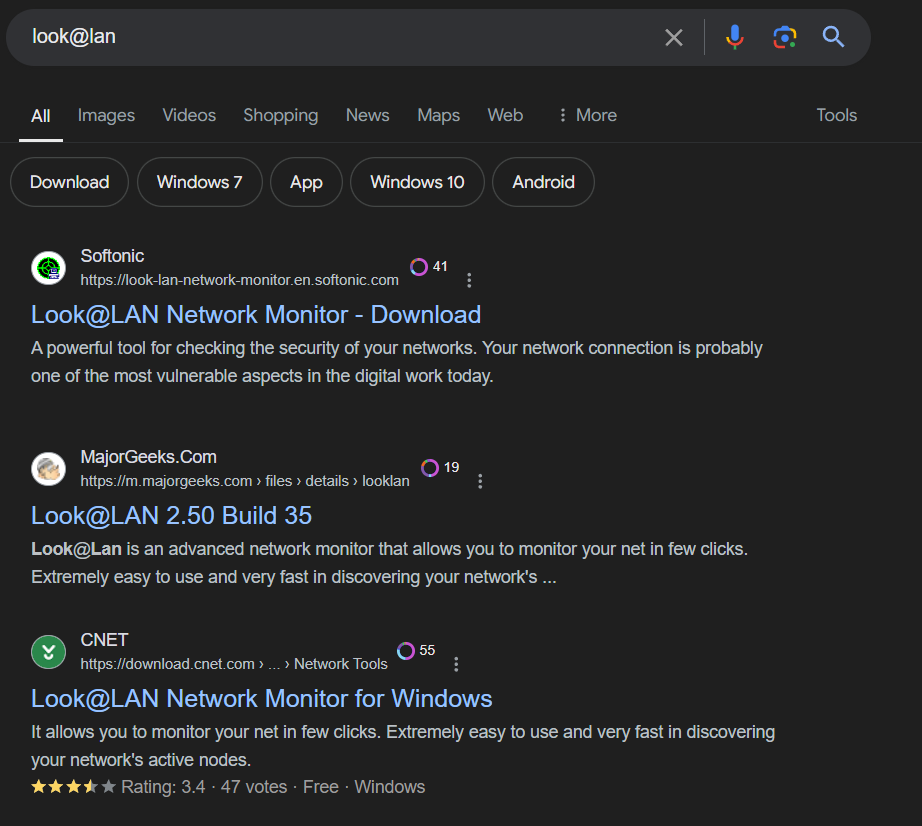Image resolution: width=922 pixels, height=826 pixels.
Task: Click score ring icon showing 41
Action: (419, 267)
